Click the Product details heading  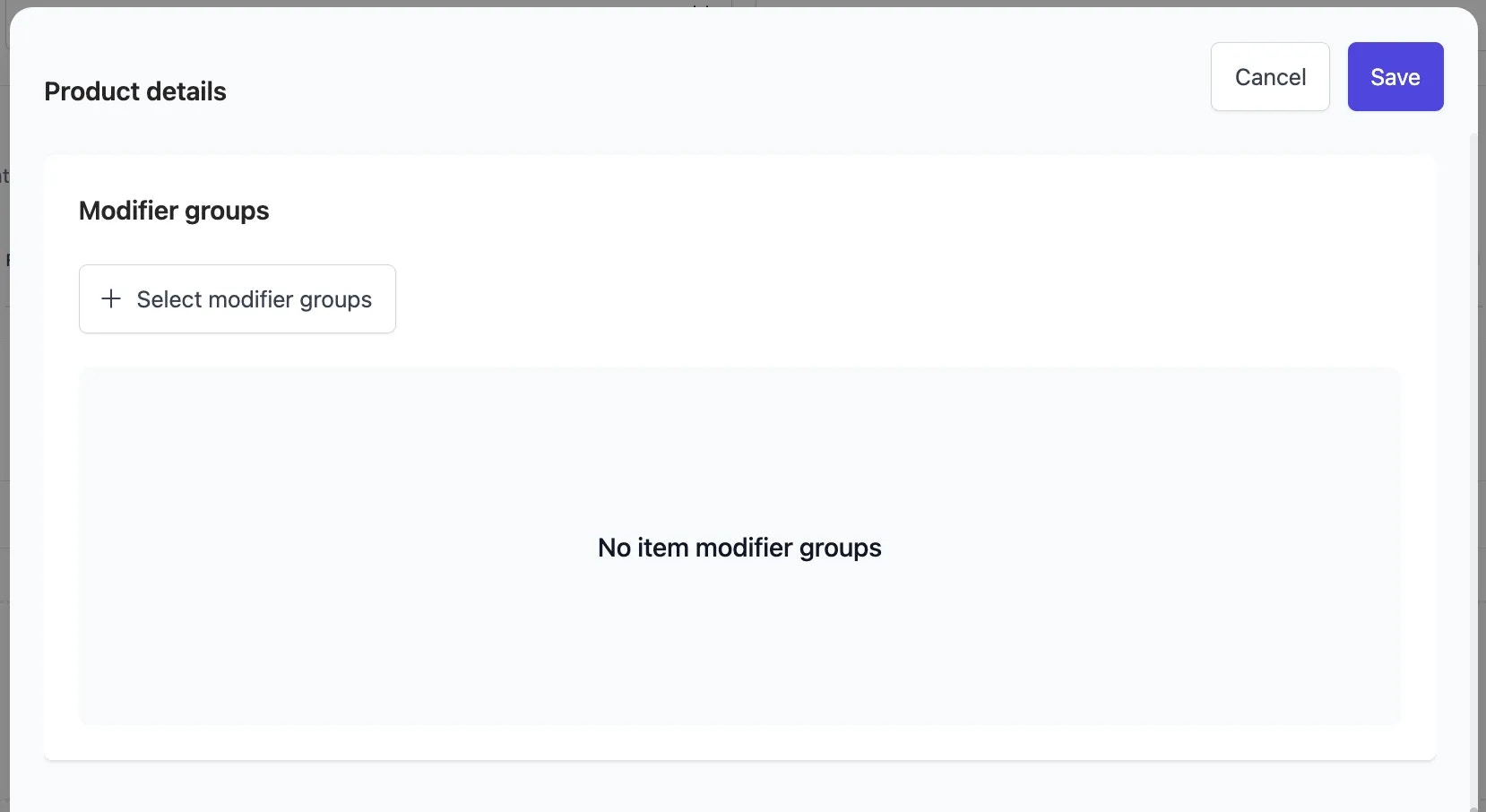coord(134,91)
